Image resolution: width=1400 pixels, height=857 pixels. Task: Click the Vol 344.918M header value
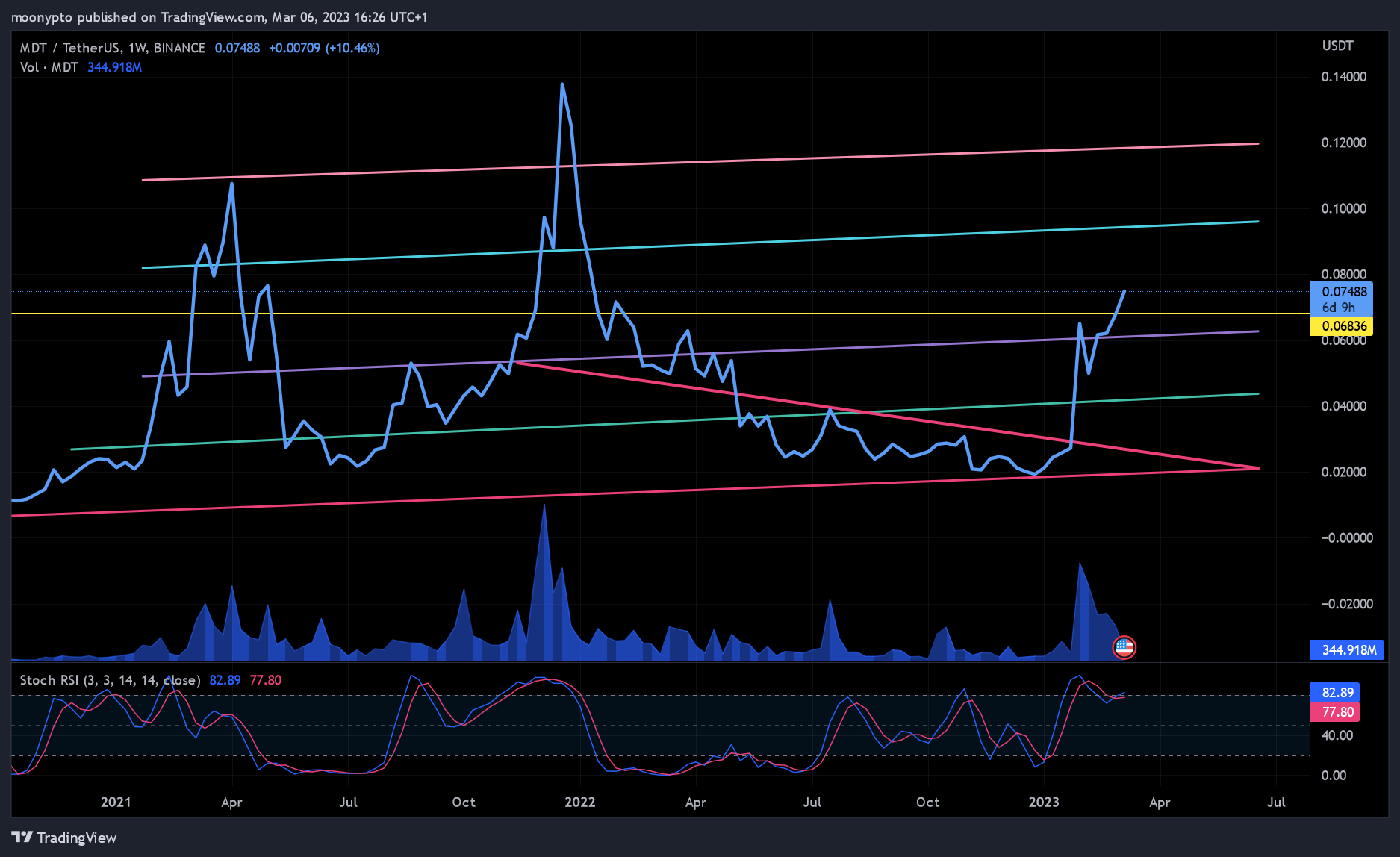tap(114, 67)
